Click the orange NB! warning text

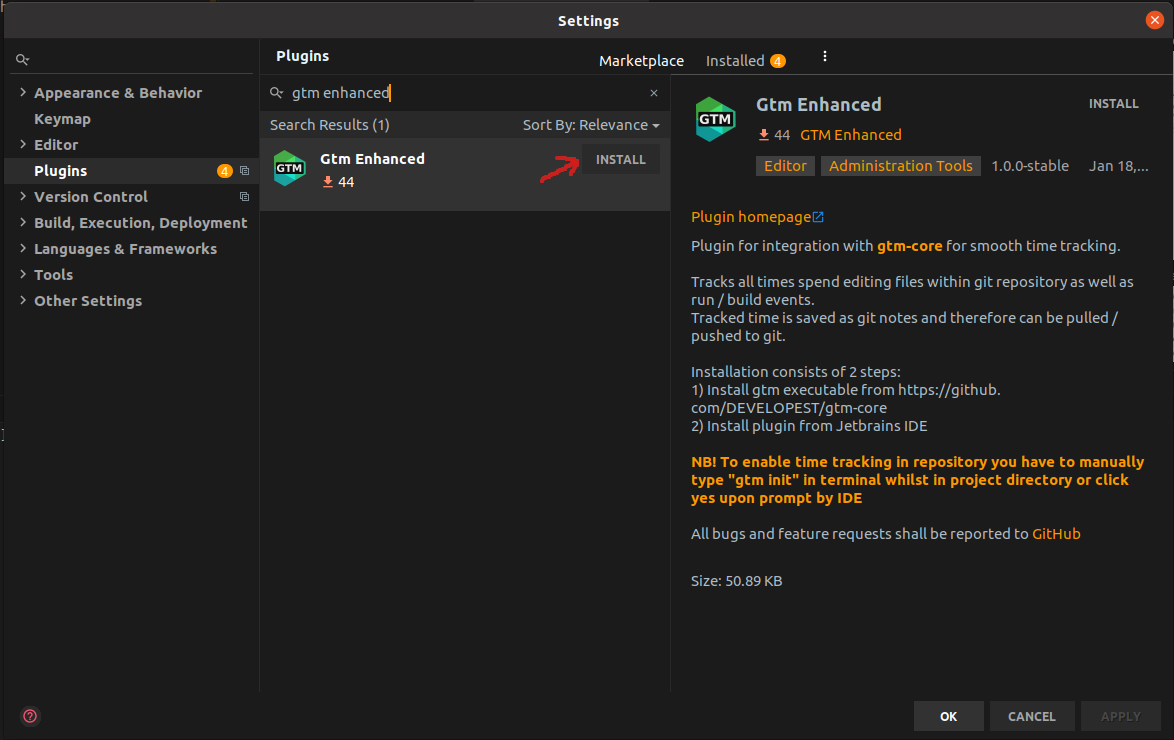[x=917, y=480]
